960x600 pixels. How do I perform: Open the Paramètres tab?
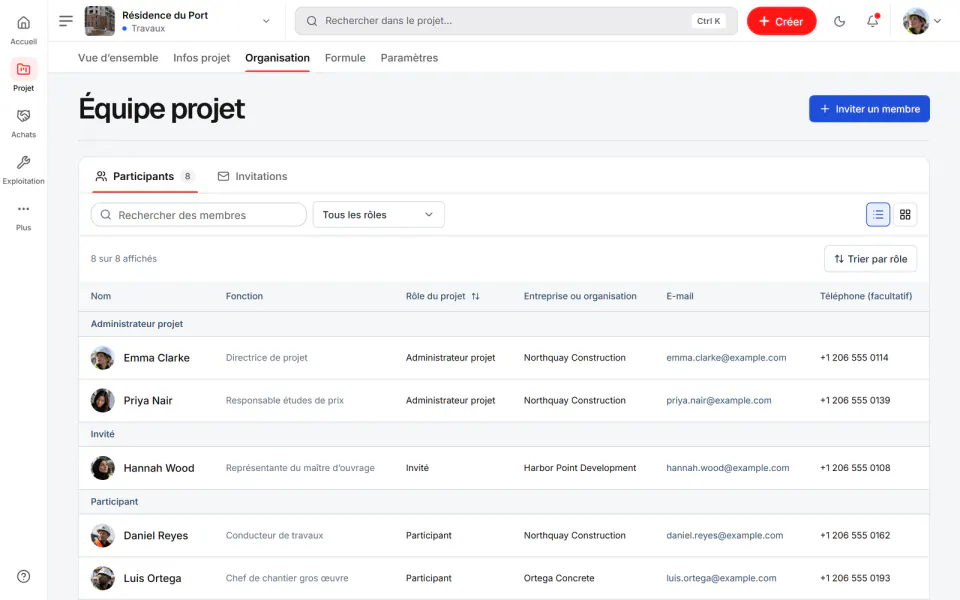coord(410,58)
